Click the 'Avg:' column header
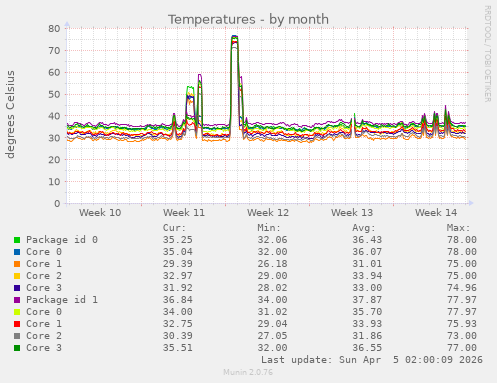The height and width of the screenshot is (383, 497). [x=364, y=228]
